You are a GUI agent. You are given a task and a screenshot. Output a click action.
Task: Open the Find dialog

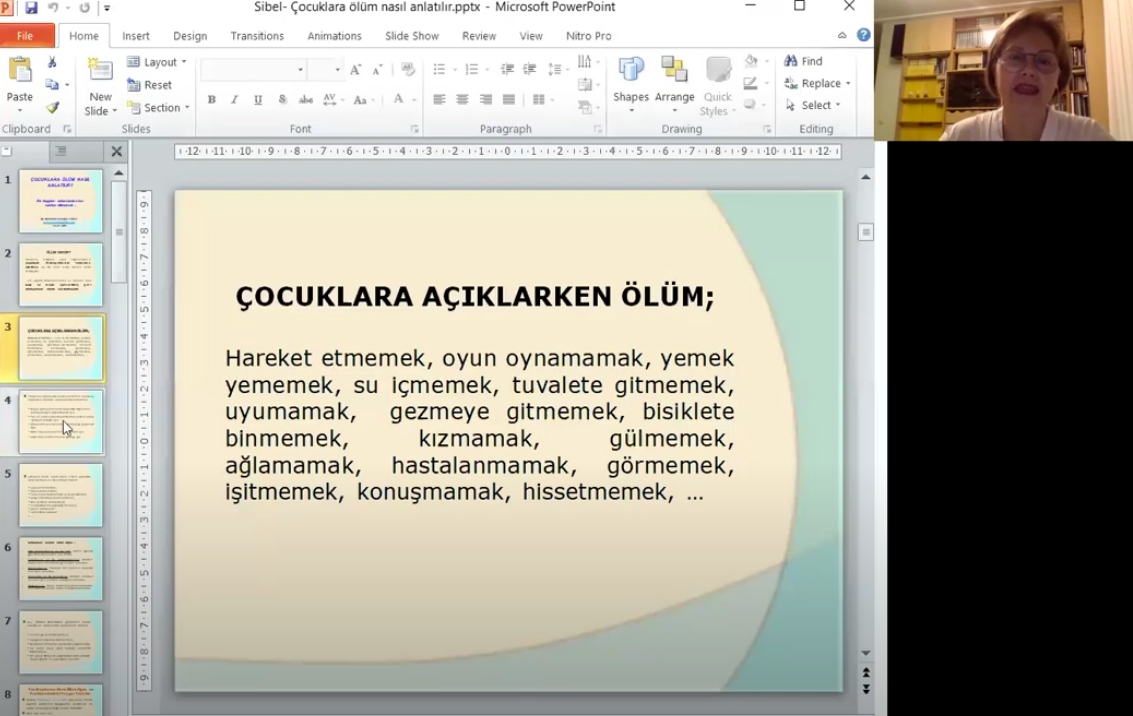804,61
